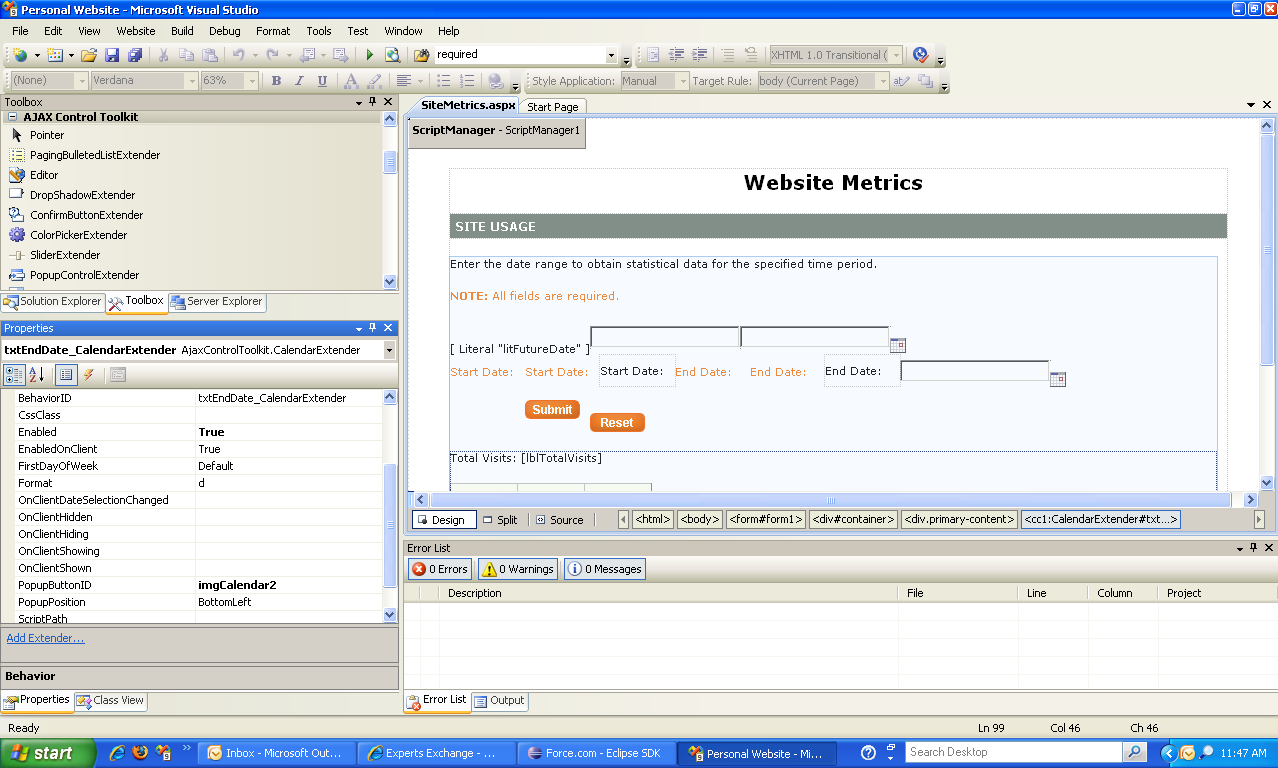The height and width of the screenshot is (768, 1278).
Task: Open Solution Explorer from the tab icons
Action: pos(53,301)
